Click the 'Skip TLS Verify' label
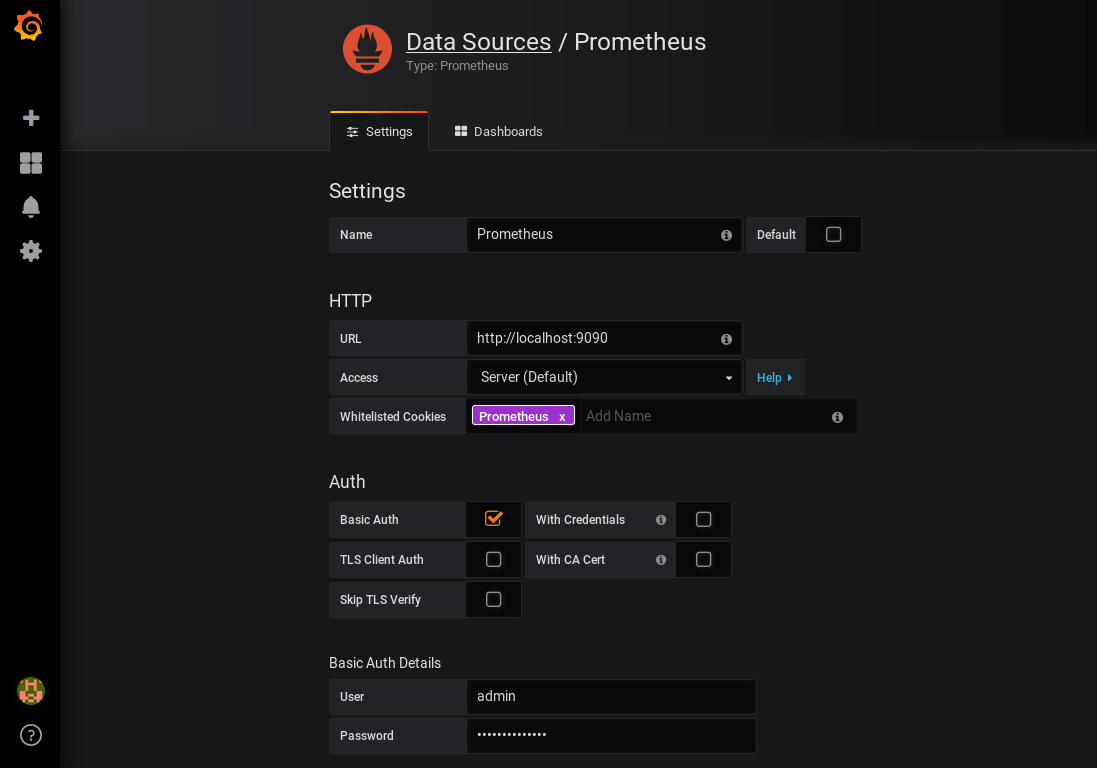This screenshot has height=768, width=1097. 380,600
